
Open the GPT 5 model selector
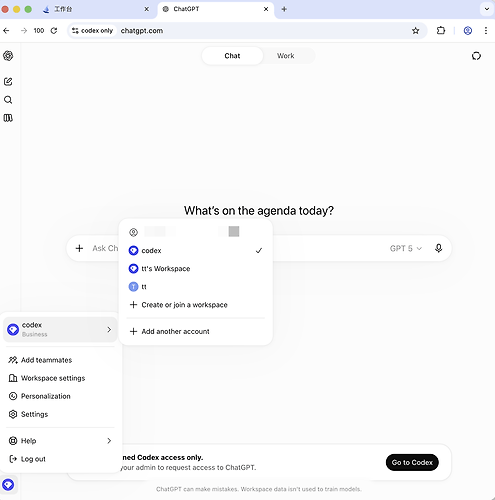(x=406, y=248)
